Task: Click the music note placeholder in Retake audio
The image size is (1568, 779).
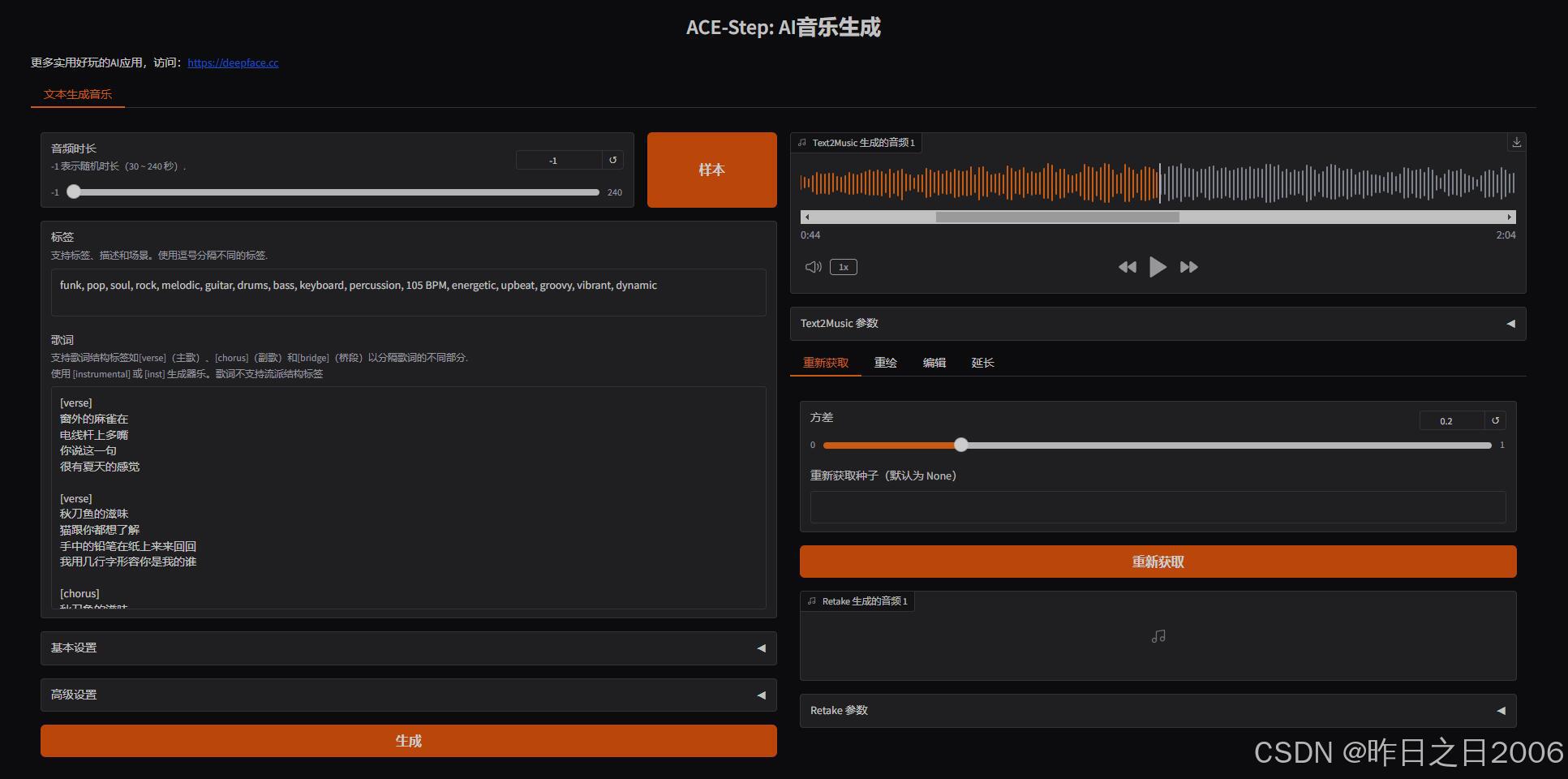Action: pyautogui.click(x=1158, y=637)
